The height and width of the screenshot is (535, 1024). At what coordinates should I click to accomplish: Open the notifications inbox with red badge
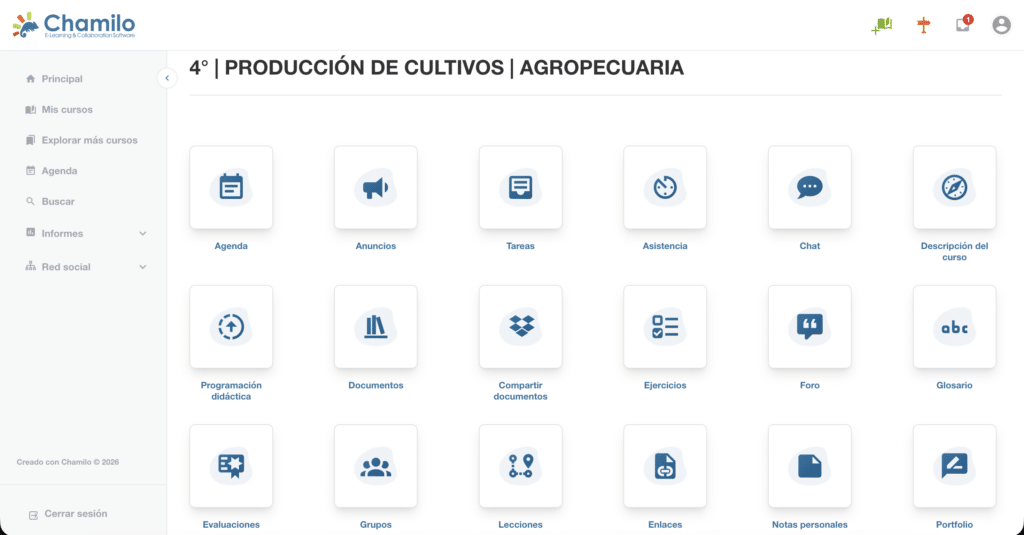click(963, 24)
